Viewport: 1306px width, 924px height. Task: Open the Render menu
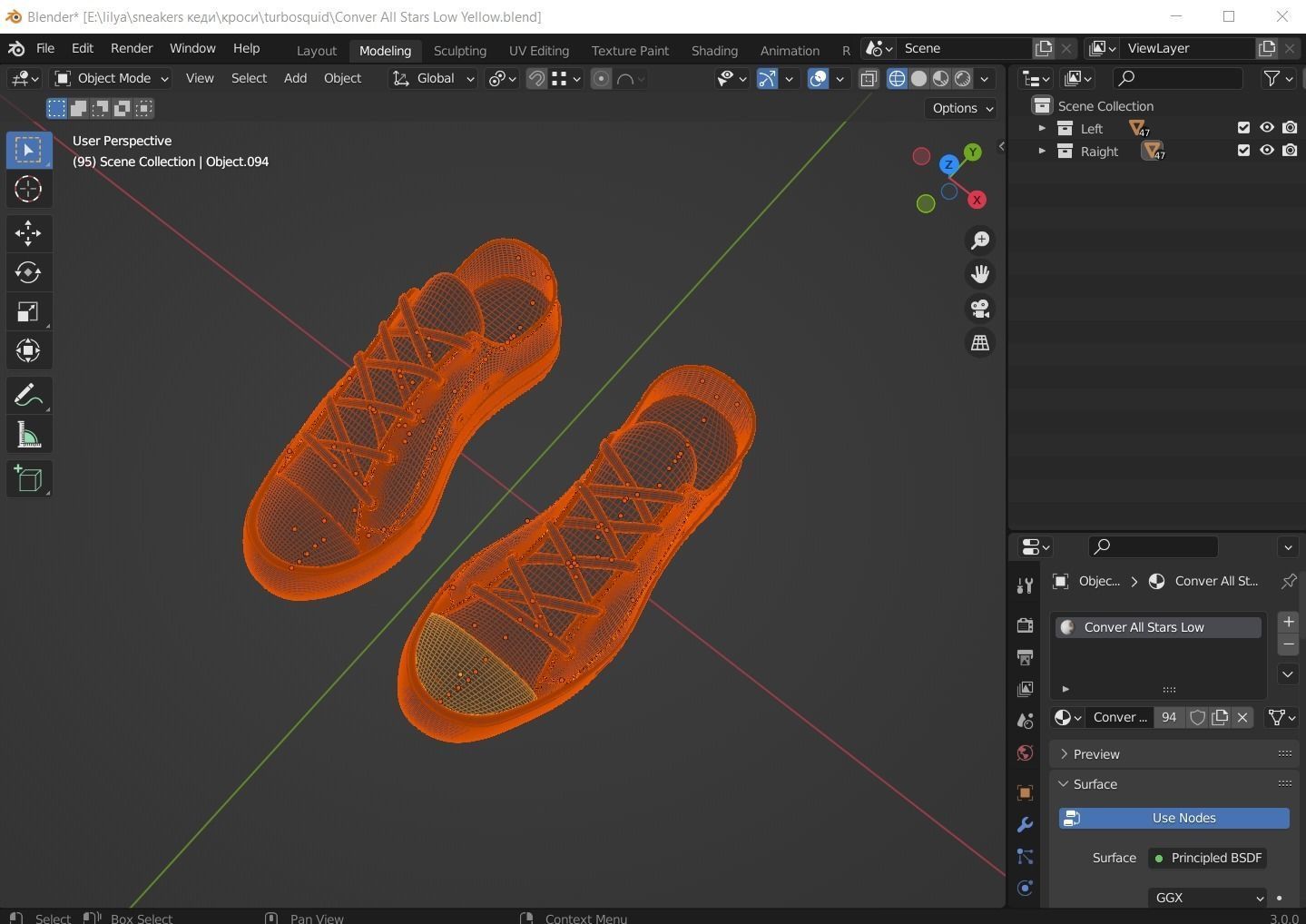point(132,48)
